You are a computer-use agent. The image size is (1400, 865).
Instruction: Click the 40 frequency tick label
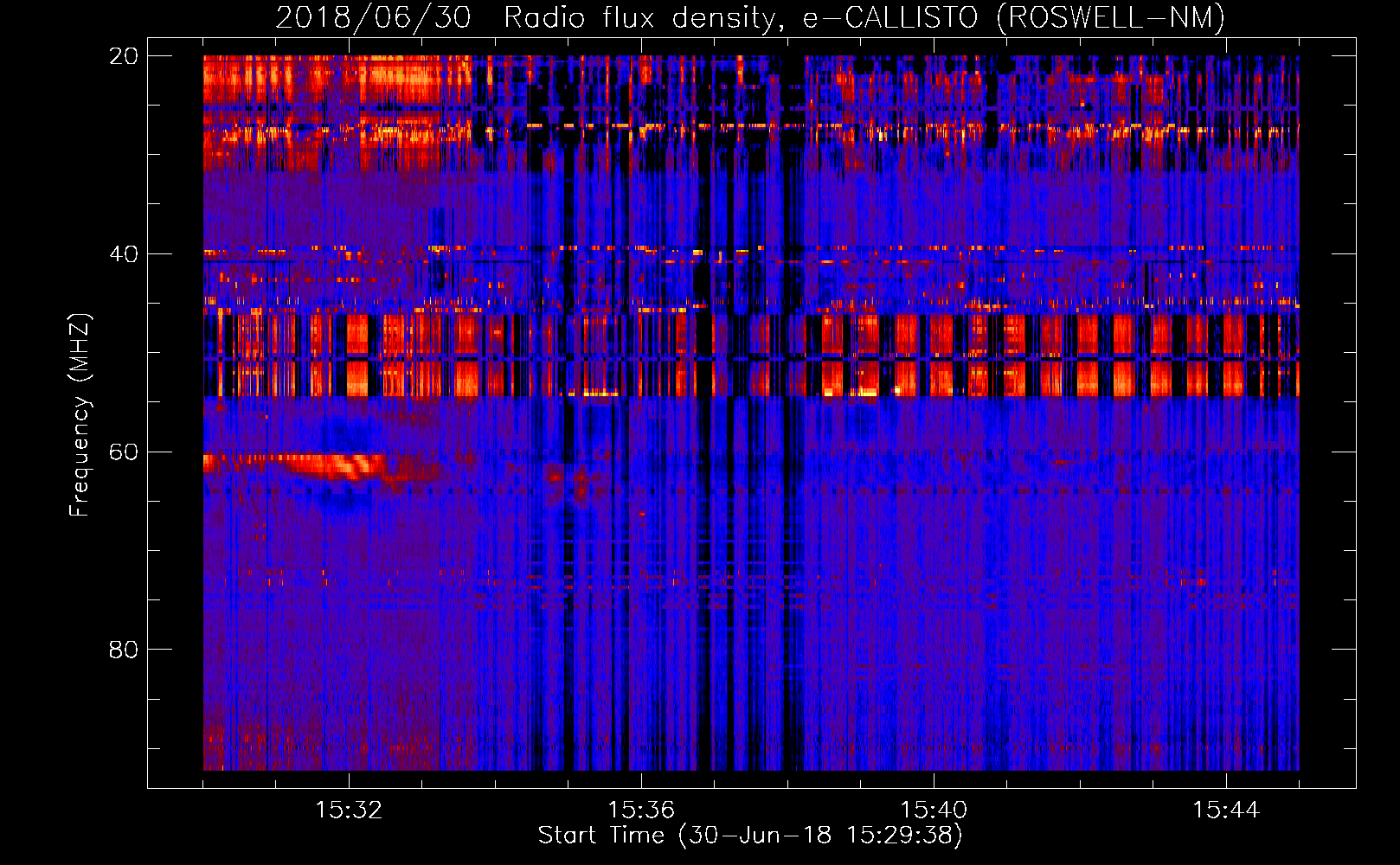tap(123, 254)
